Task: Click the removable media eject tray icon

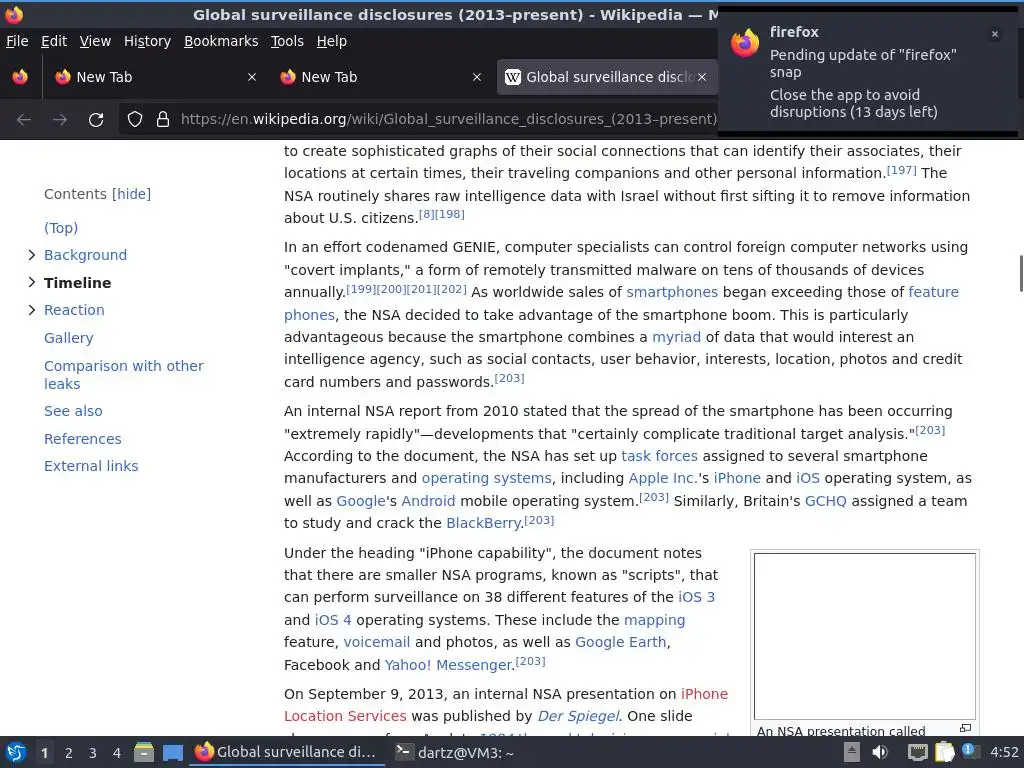Action: coord(852,752)
